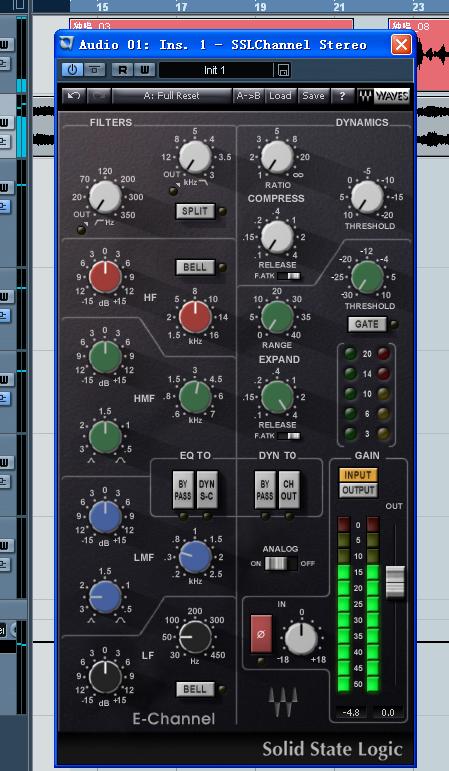449x771 pixels.
Task: Close the SSLChannel plugin window
Action: [x=401, y=44]
